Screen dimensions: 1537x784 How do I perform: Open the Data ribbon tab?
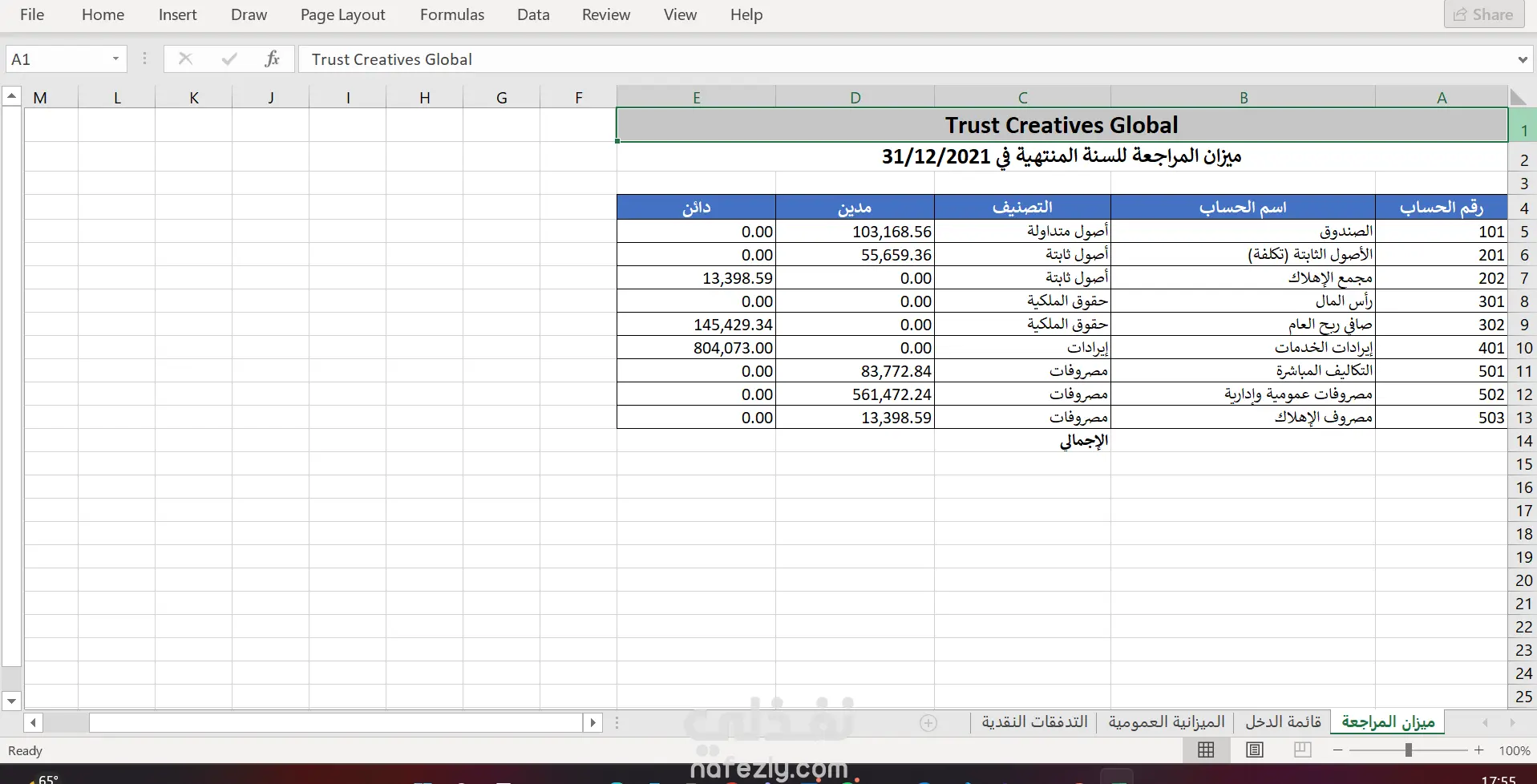pyautogui.click(x=533, y=14)
